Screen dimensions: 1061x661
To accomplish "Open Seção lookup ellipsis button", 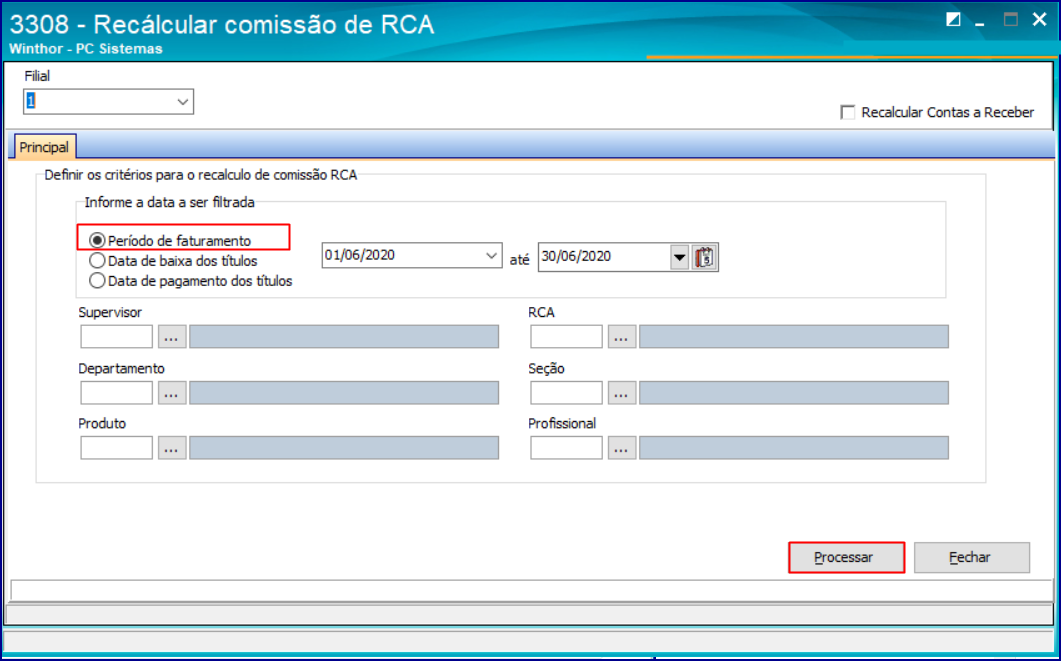I will pos(622,392).
